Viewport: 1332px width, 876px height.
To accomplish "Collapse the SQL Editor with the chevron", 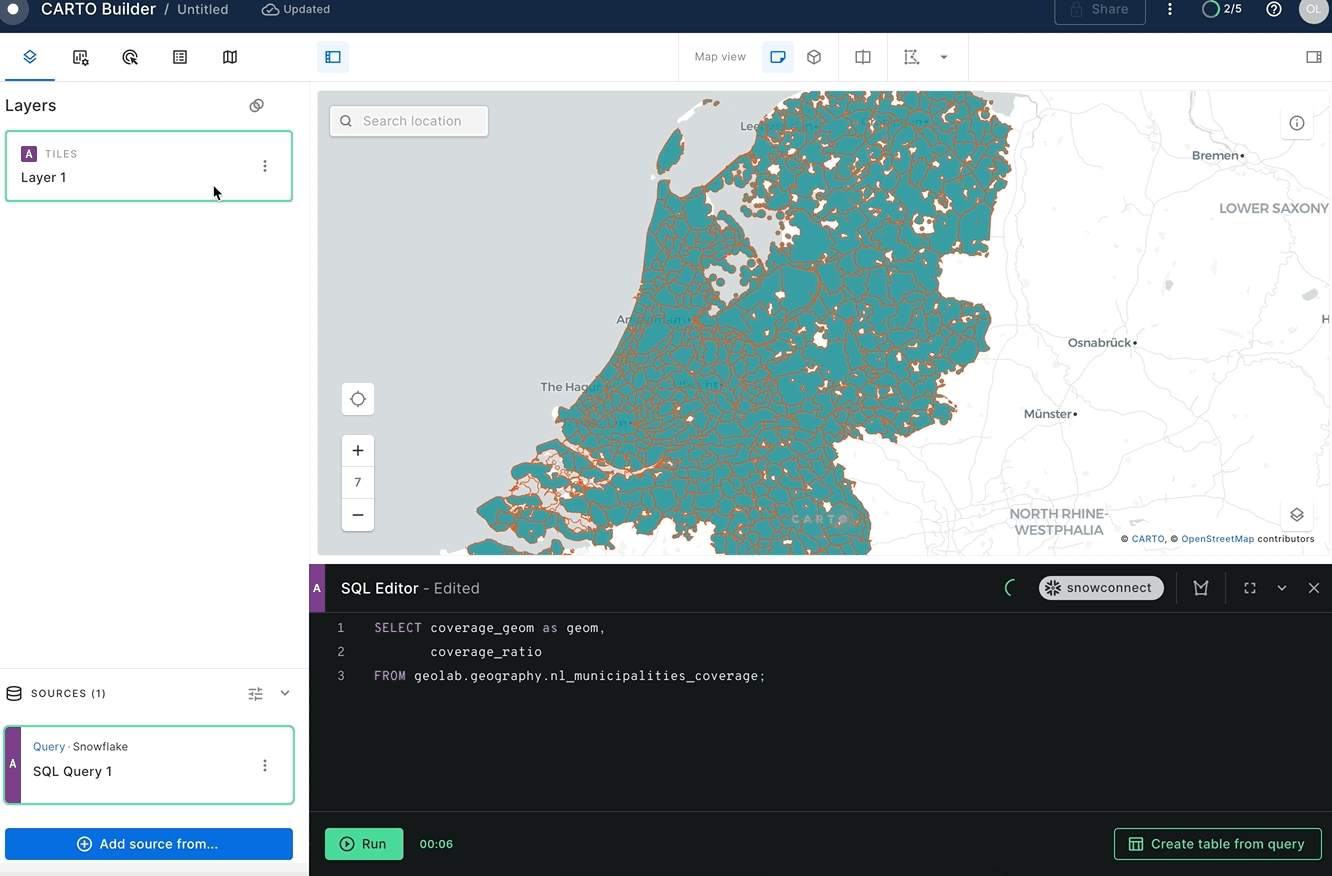I will pyautogui.click(x=1282, y=588).
